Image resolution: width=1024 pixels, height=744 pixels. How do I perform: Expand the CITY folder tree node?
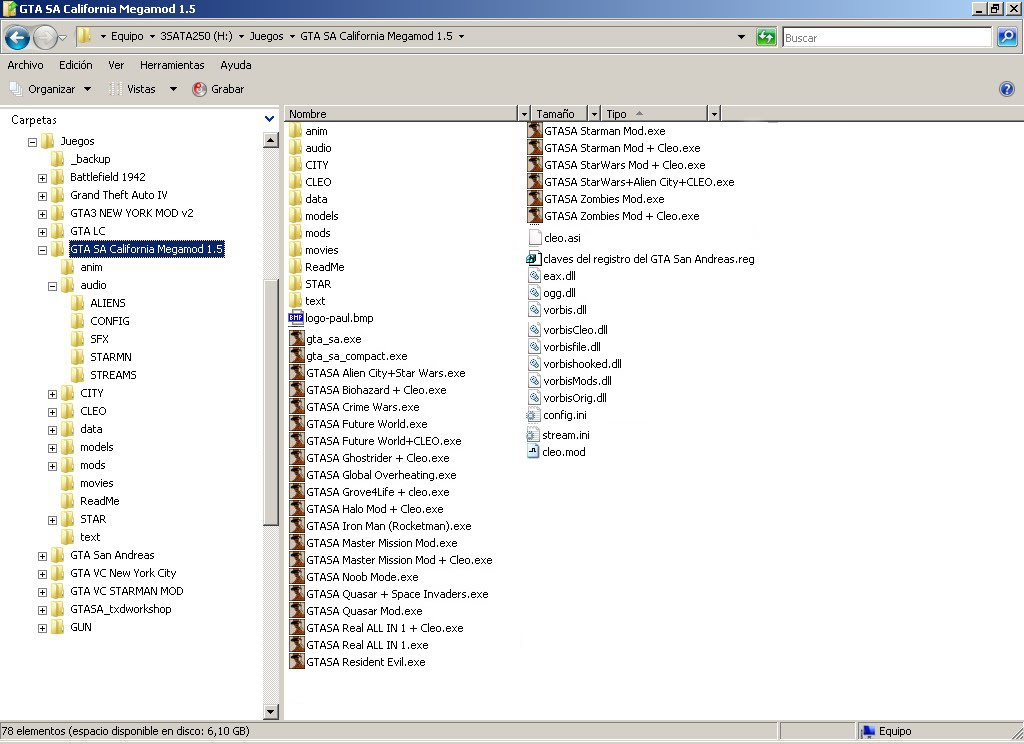tap(52, 394)
